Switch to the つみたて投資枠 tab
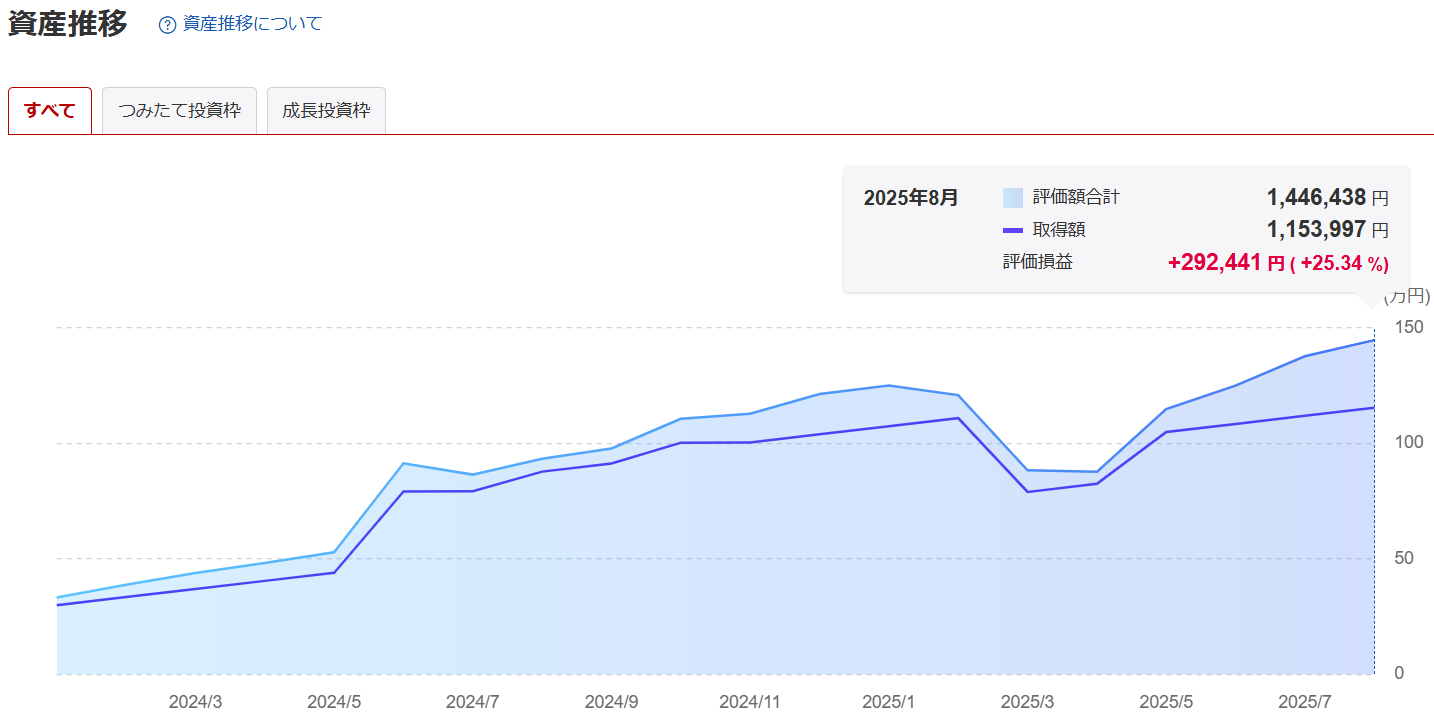The height and width of the screenshot is (718, 1434). (x=180, y=111)
